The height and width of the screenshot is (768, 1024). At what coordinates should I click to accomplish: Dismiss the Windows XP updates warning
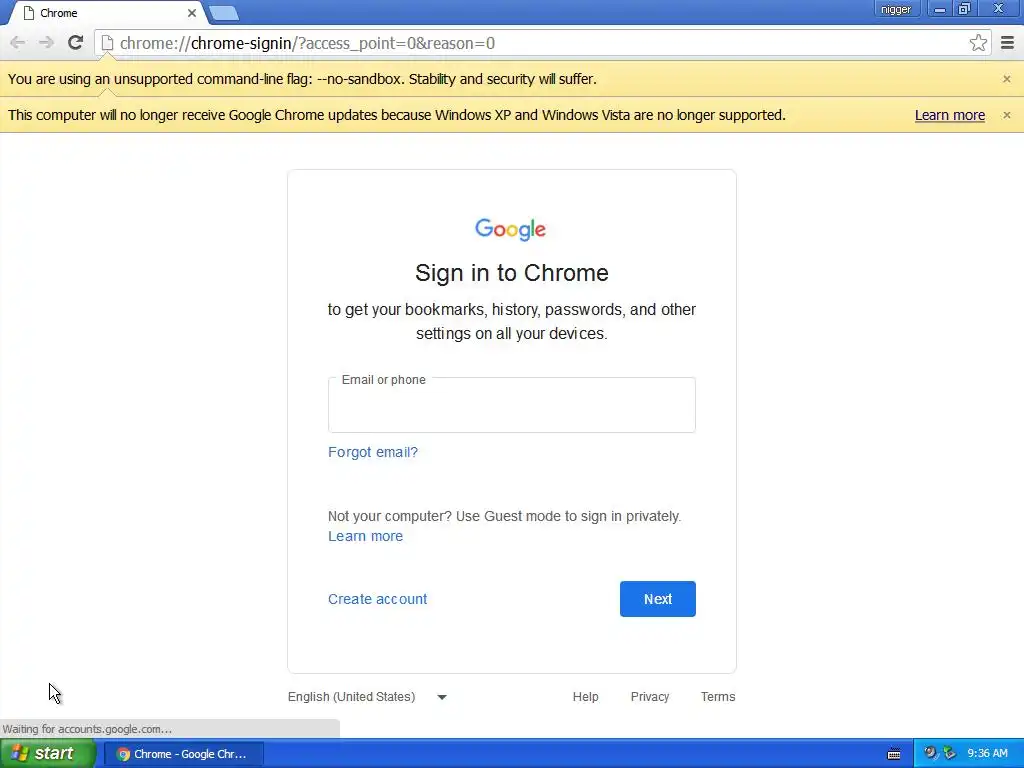[1006, 115]
